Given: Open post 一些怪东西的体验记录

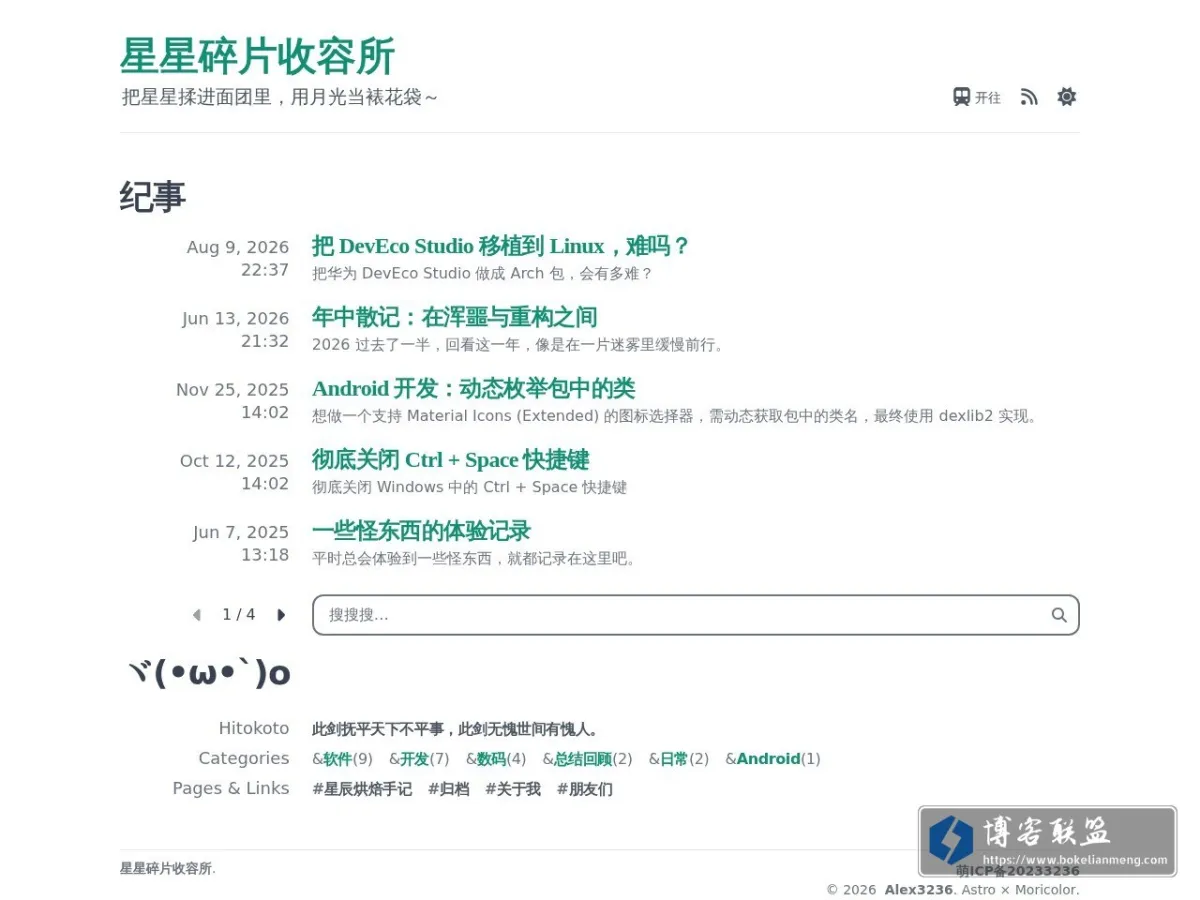Looking at the screenshot, I should click(x=421, y=530).
